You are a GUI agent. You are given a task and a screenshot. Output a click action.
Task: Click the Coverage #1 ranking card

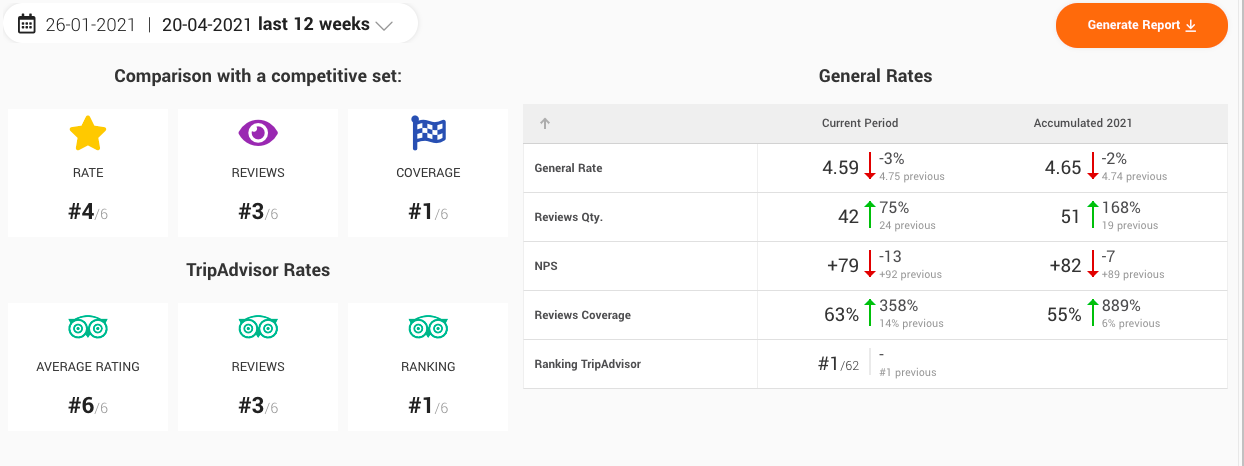click(428, 173)
